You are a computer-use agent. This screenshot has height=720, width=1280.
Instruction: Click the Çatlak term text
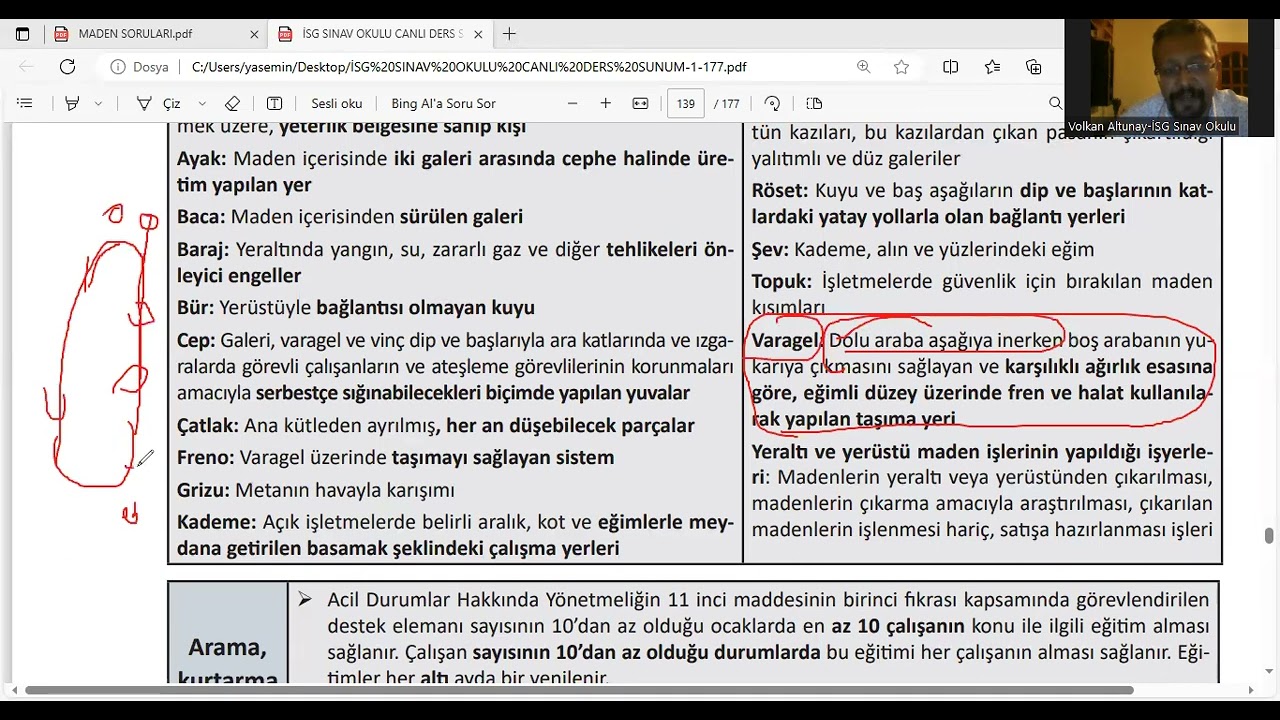[x=208, y=425]
